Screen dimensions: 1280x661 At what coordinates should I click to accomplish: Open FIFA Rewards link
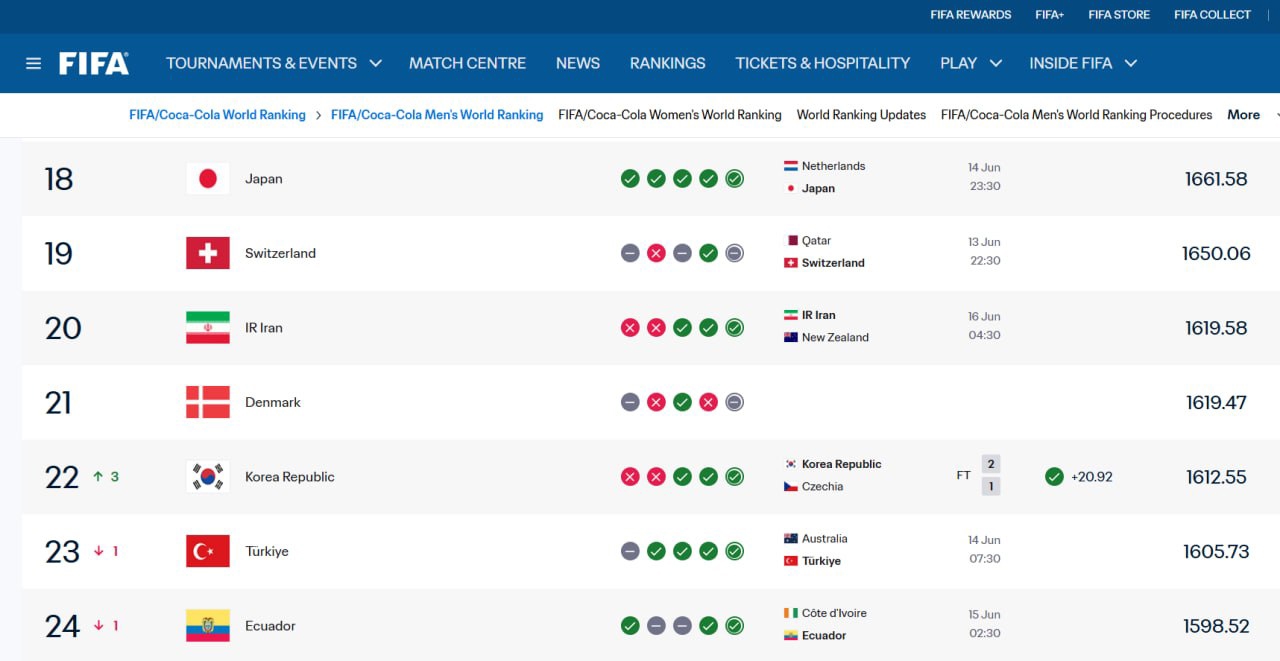coord(970,15)
